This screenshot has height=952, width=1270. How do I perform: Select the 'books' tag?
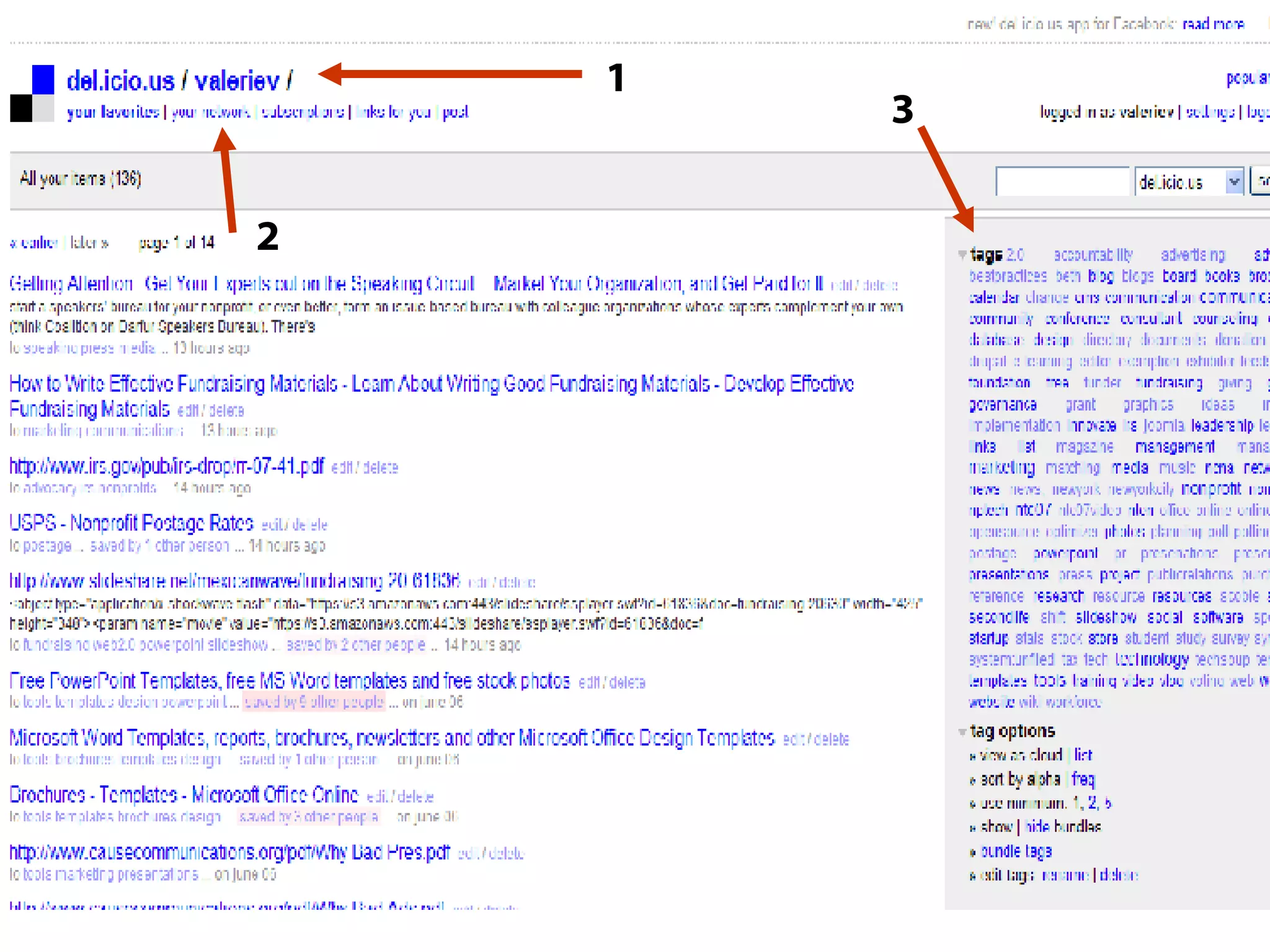(1222, 276)
